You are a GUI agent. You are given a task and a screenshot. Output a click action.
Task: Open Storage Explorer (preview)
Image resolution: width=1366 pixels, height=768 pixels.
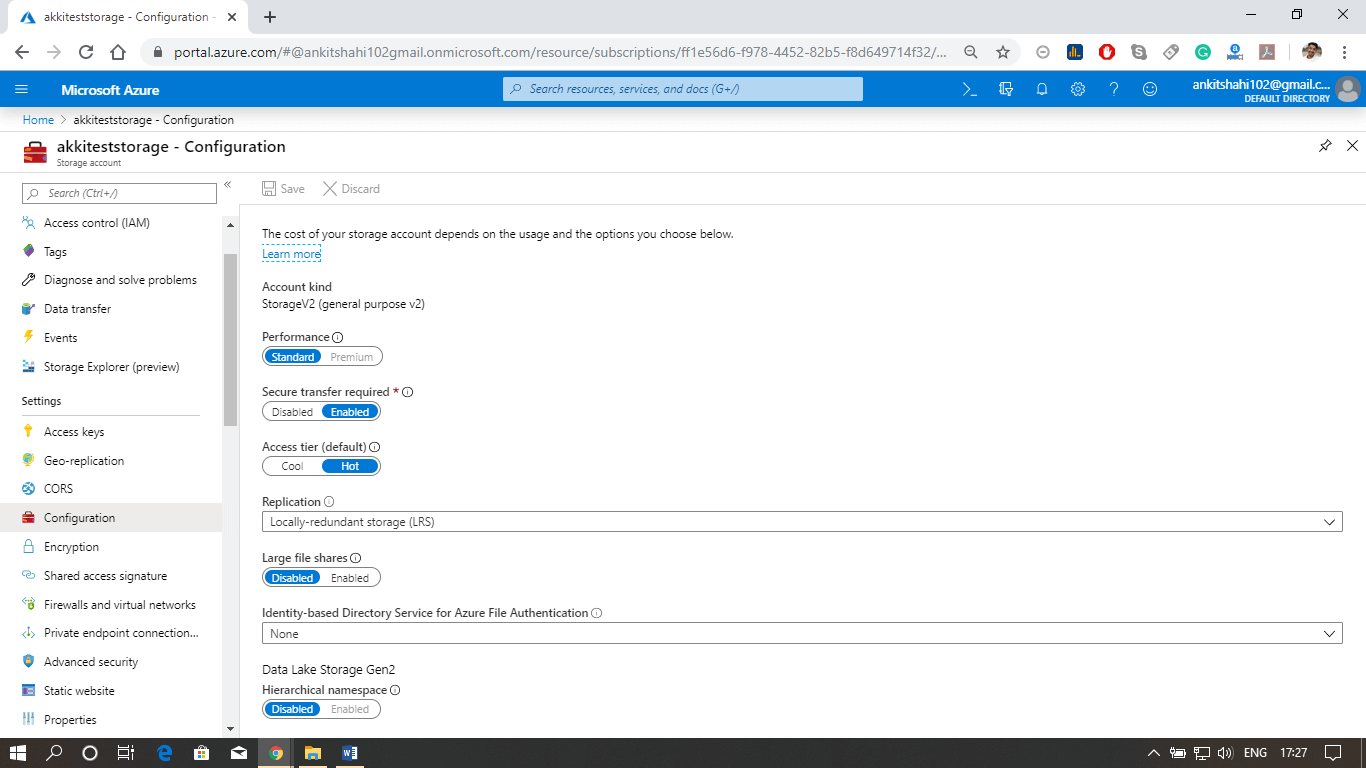(111, 367)
